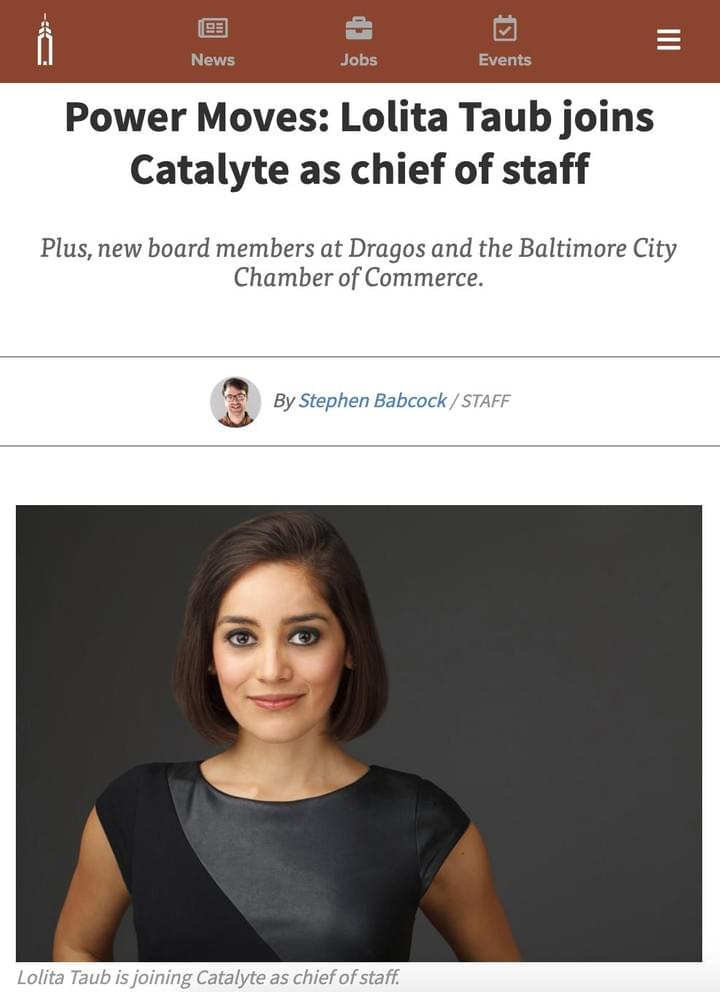Click the photo caption under the image

208,977
